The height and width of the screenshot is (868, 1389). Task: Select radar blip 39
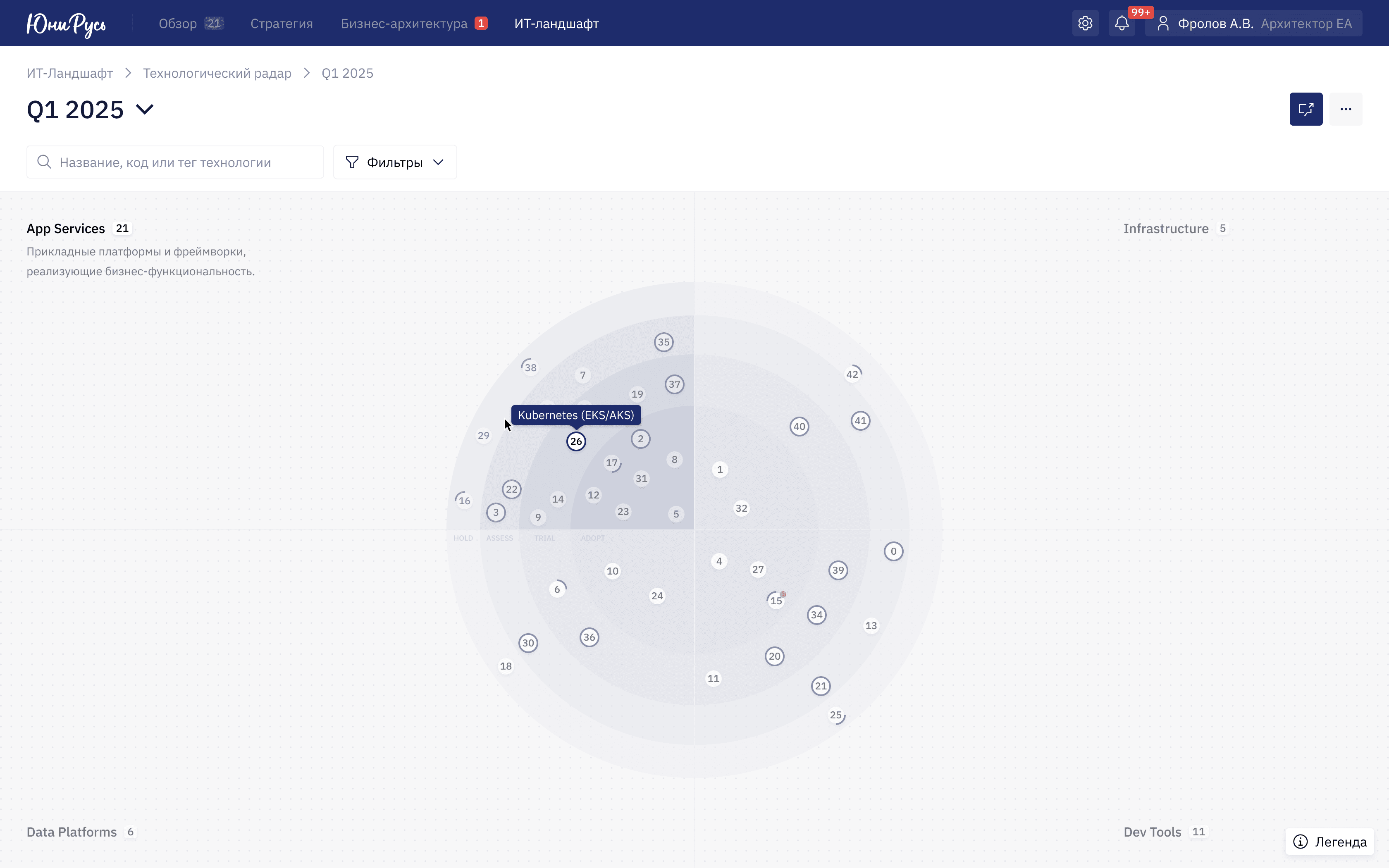[x=838, y=570]
